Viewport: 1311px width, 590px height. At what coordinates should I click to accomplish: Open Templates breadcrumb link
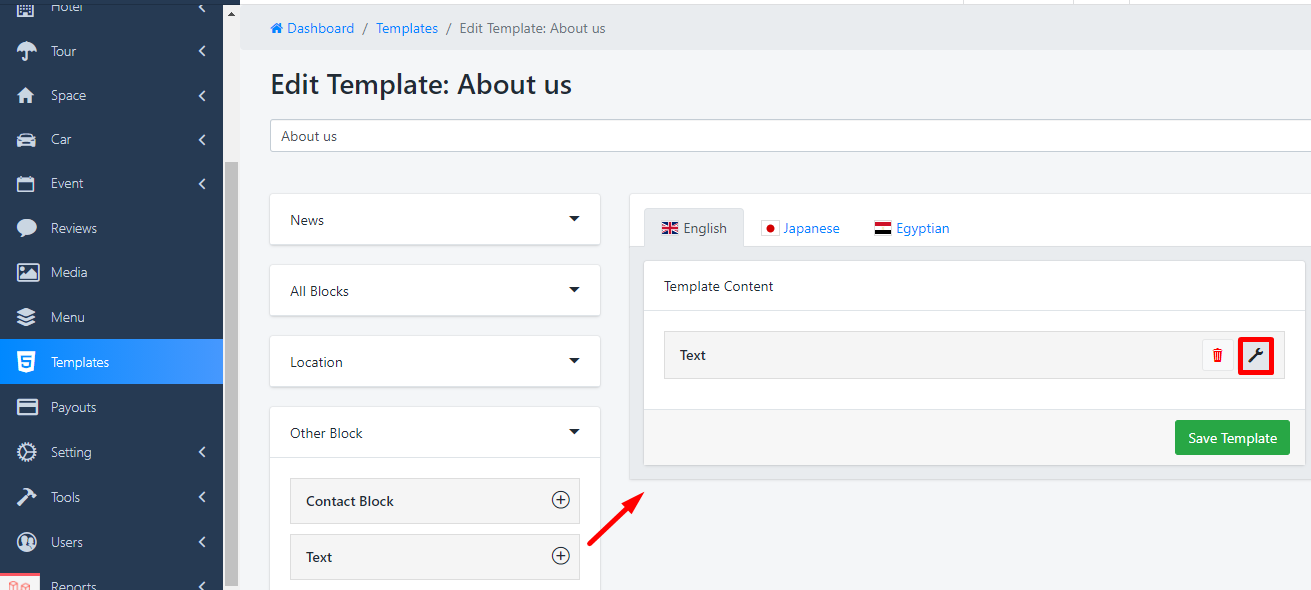pos(407,28)
